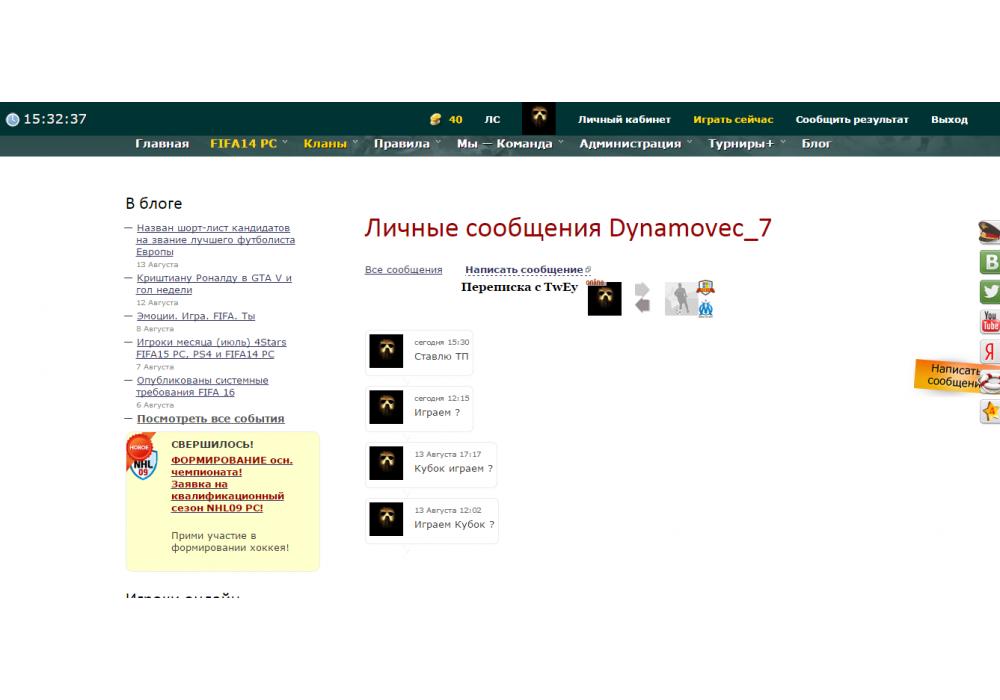Click the user avatar in the top bar
This screenshot has width=1000, height=700.
[x=538, y=119]
